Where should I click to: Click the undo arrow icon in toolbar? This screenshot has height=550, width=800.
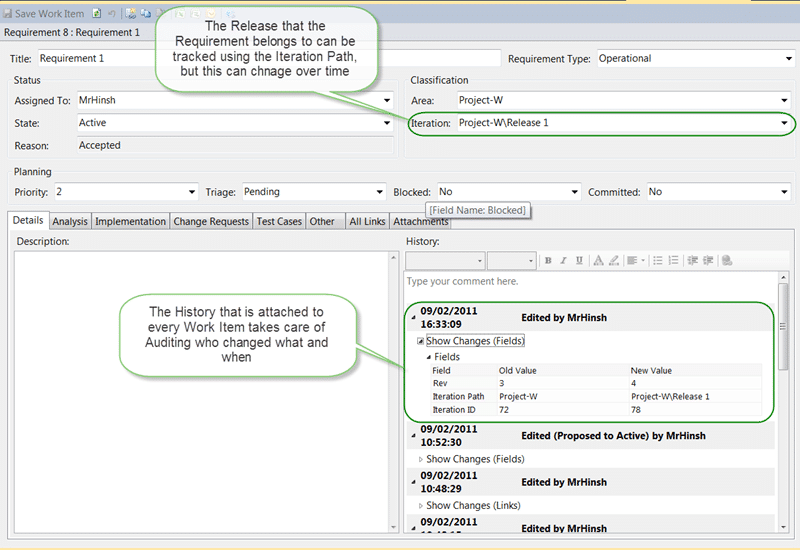click(x=112, y=14)
